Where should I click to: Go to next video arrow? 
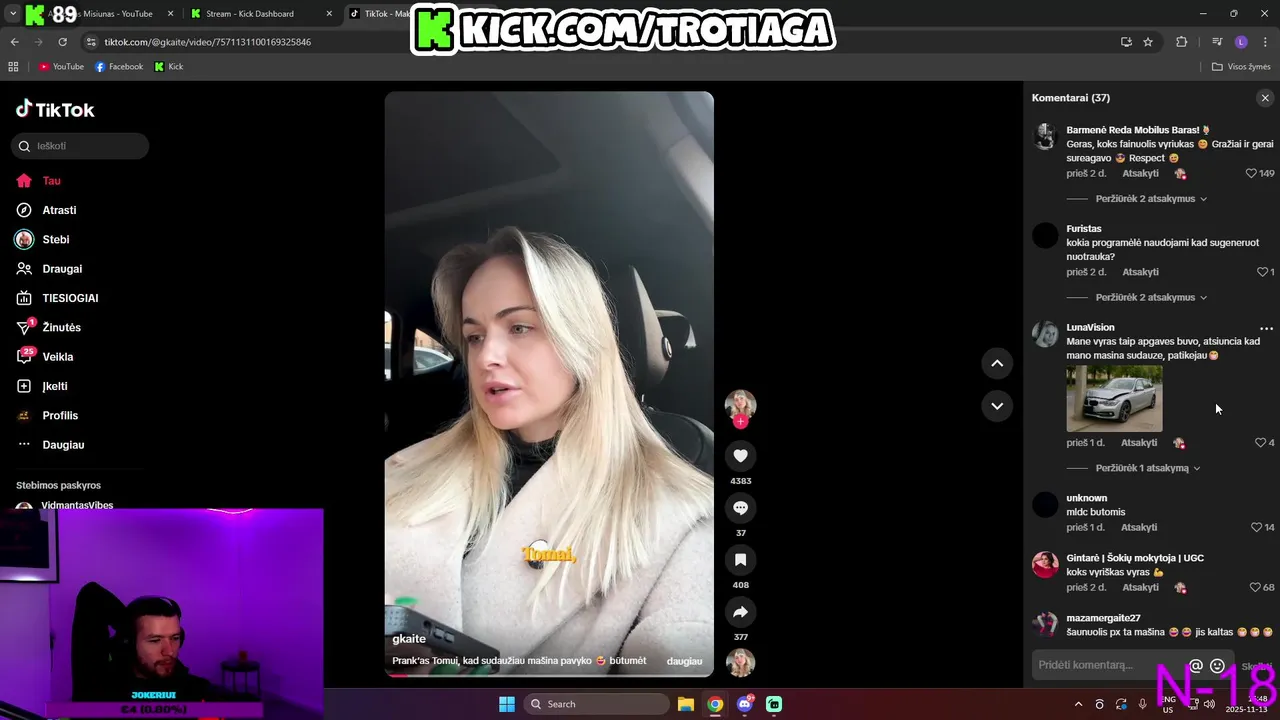[x=997, y=406]
